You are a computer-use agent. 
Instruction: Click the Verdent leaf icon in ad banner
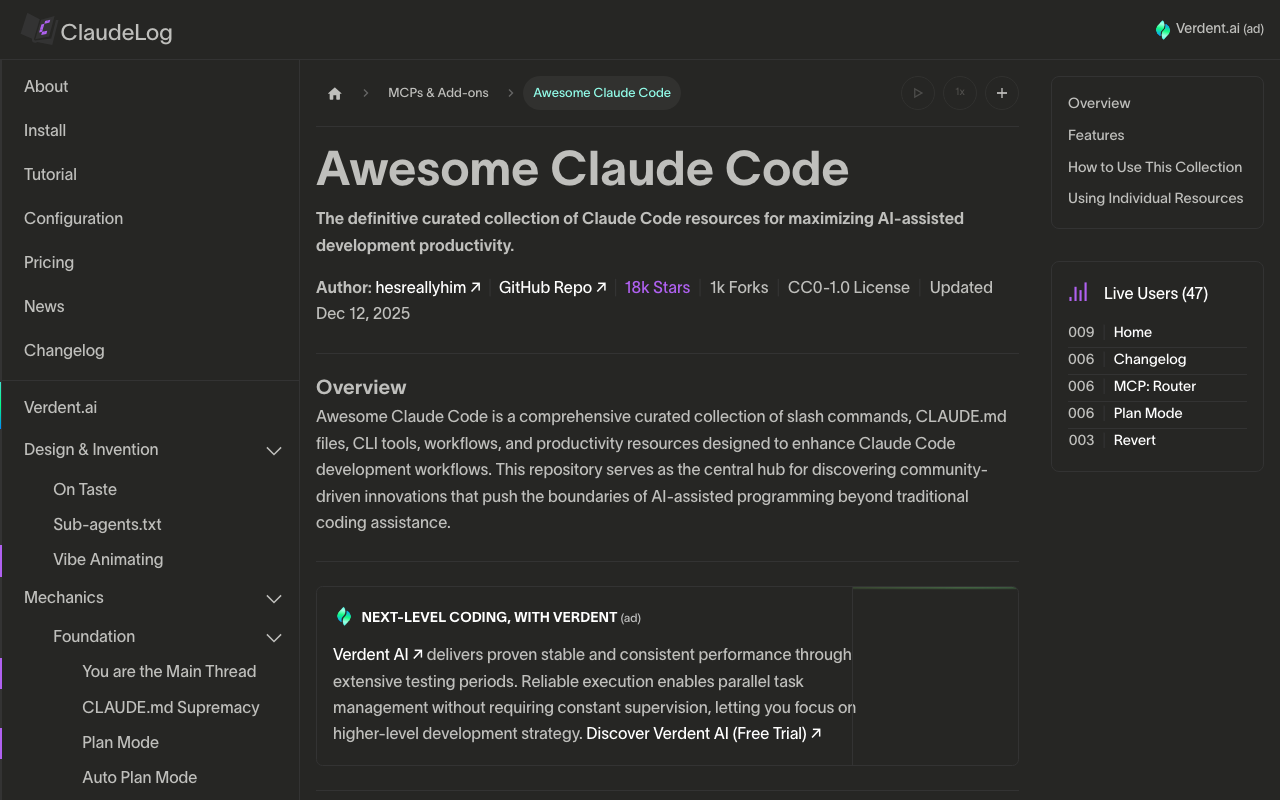pyautogui.click(x=344, y=617)
